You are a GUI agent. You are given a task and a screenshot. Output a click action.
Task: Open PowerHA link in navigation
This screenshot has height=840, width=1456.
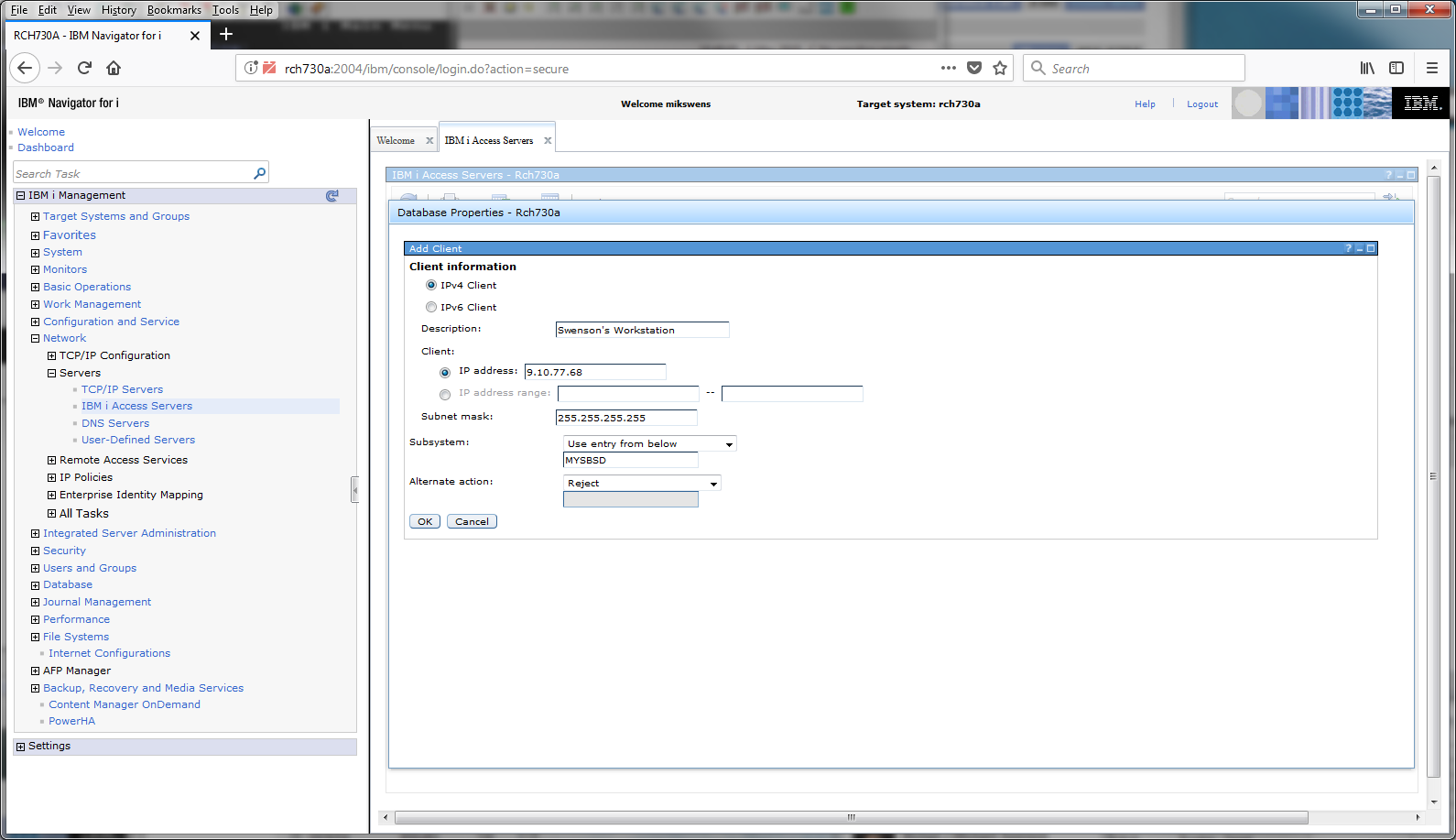(71, 721)
